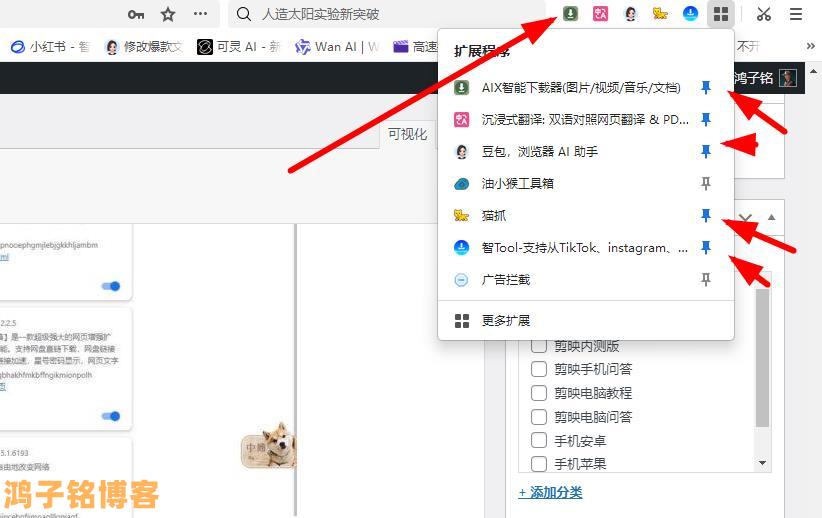Unpin AIX智能下载器 from toolbar
The image size is (822, 518).
point(705,88)
